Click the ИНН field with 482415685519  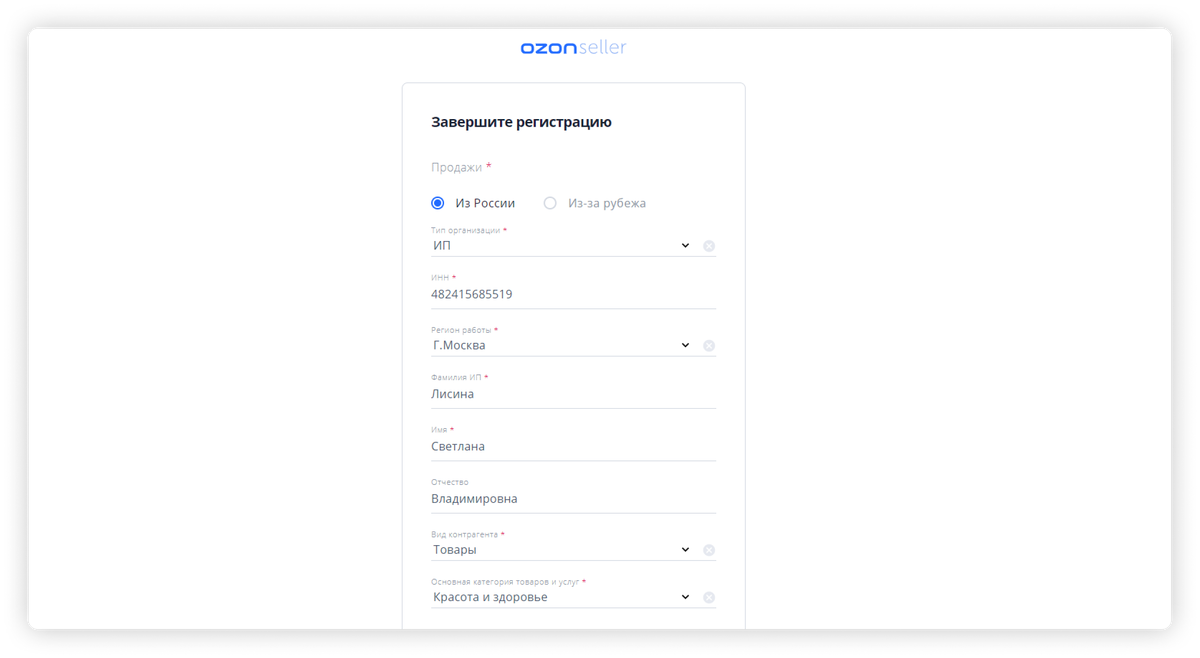(573, 295)
